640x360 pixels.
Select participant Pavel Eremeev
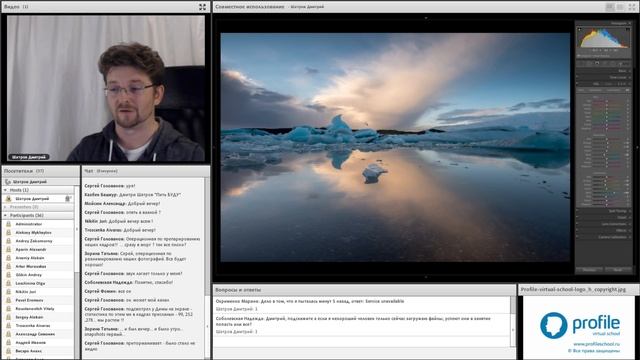(38, 300)
